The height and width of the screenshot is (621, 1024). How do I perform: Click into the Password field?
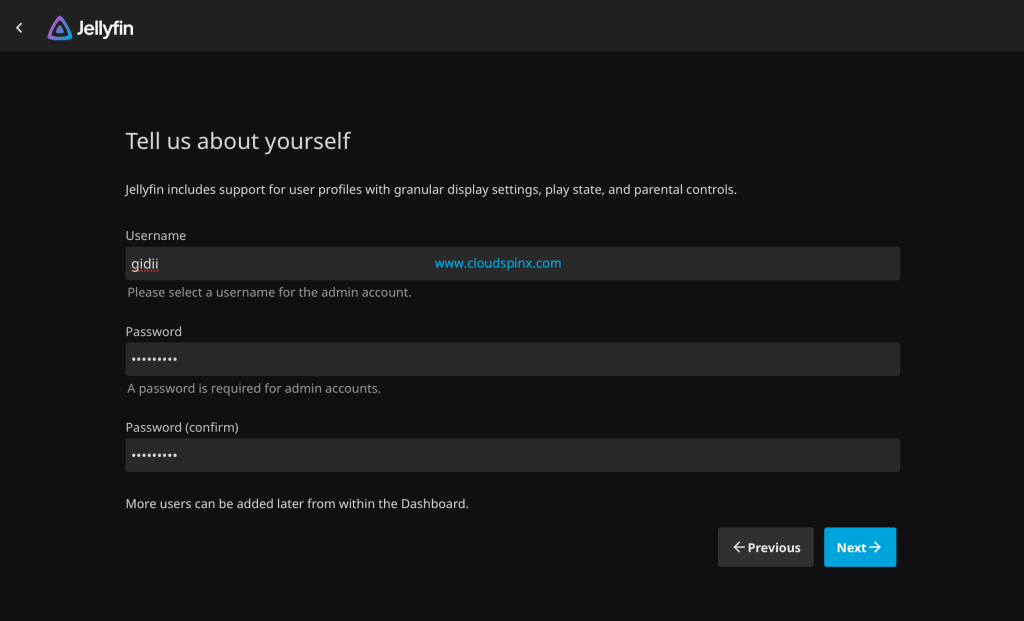tap(512, 359)
